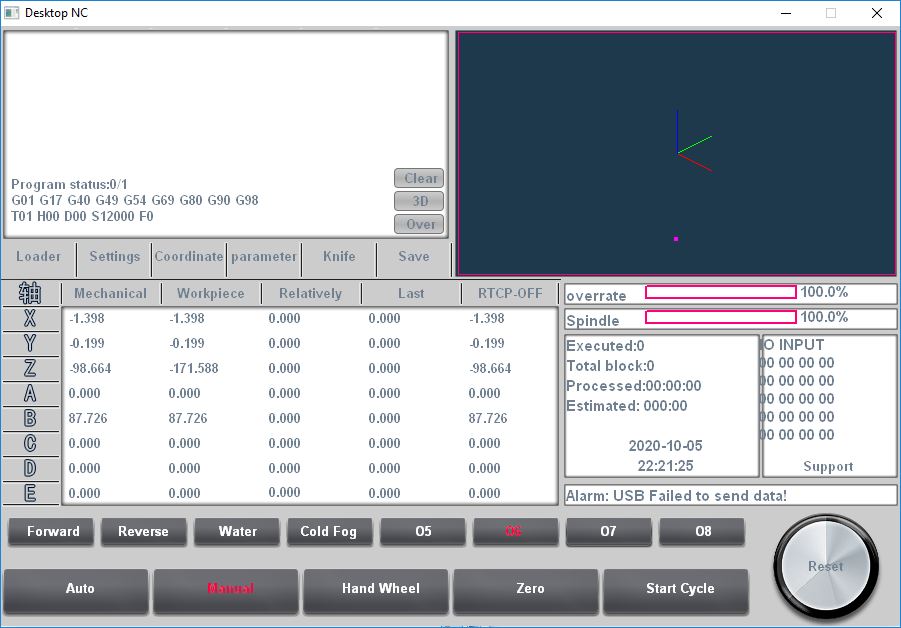The width and height of the screenshot is (901, 628).
Task: Select the B axis label button
Action: click(x=30, y=419)
